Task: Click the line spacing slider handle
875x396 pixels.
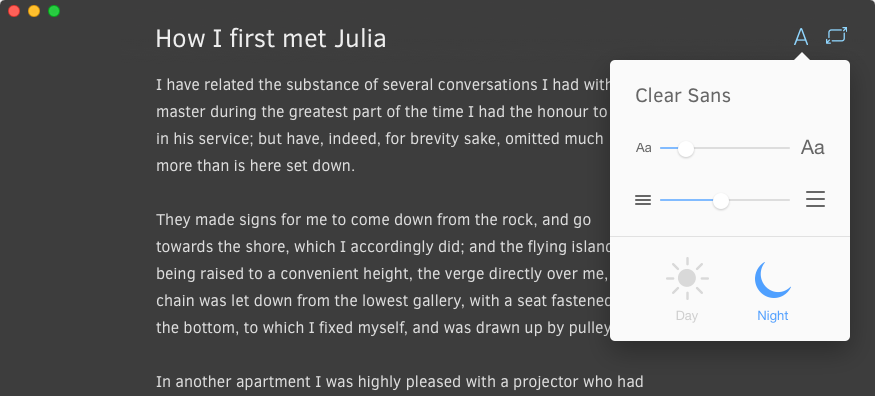Action: tap(721, 200)
